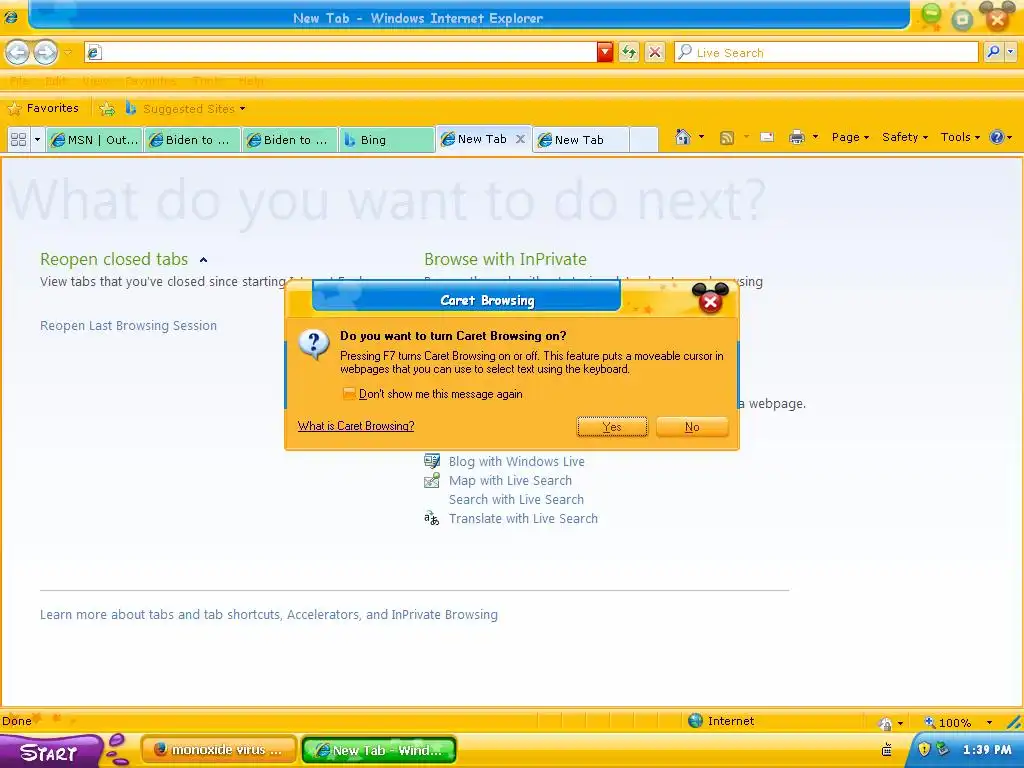The image size is (1024, 768).
Task: Click the browser Back arrow button
Action: click(x=18, y=52)
